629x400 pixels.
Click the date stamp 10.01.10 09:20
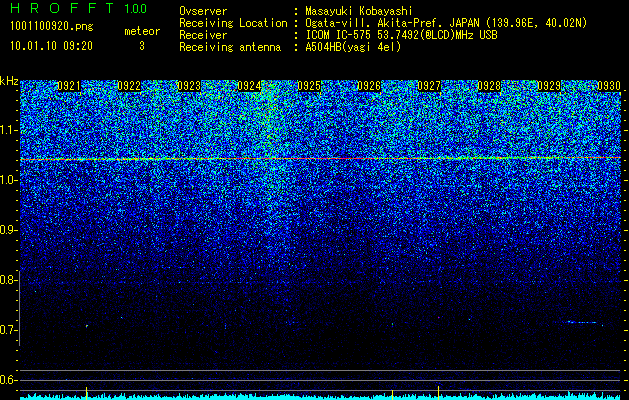pyautogui.click(x=51, y=46)
